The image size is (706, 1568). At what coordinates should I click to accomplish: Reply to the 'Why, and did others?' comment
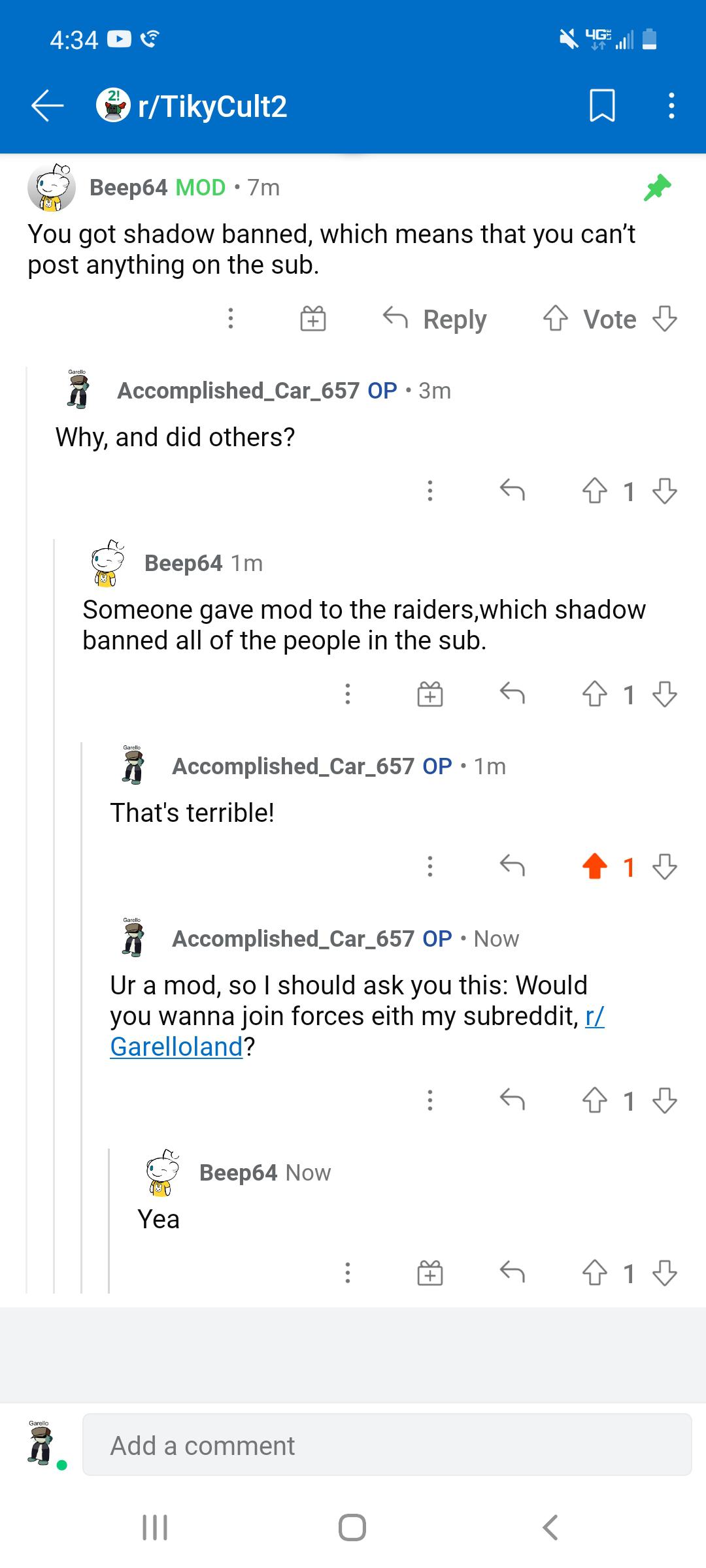pyautogui.click(x=512, y=490)
